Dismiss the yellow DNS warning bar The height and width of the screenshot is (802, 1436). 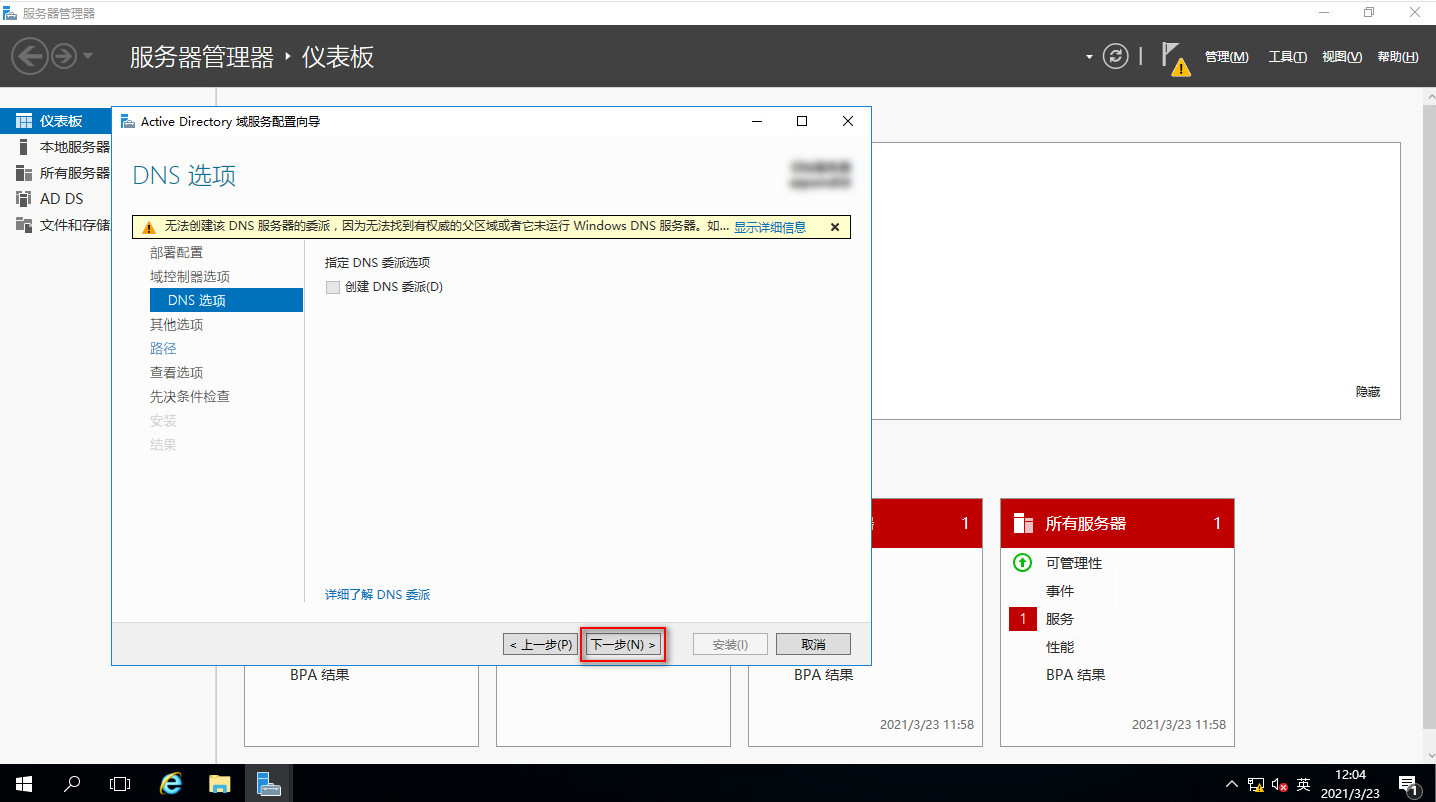(835, 227)
